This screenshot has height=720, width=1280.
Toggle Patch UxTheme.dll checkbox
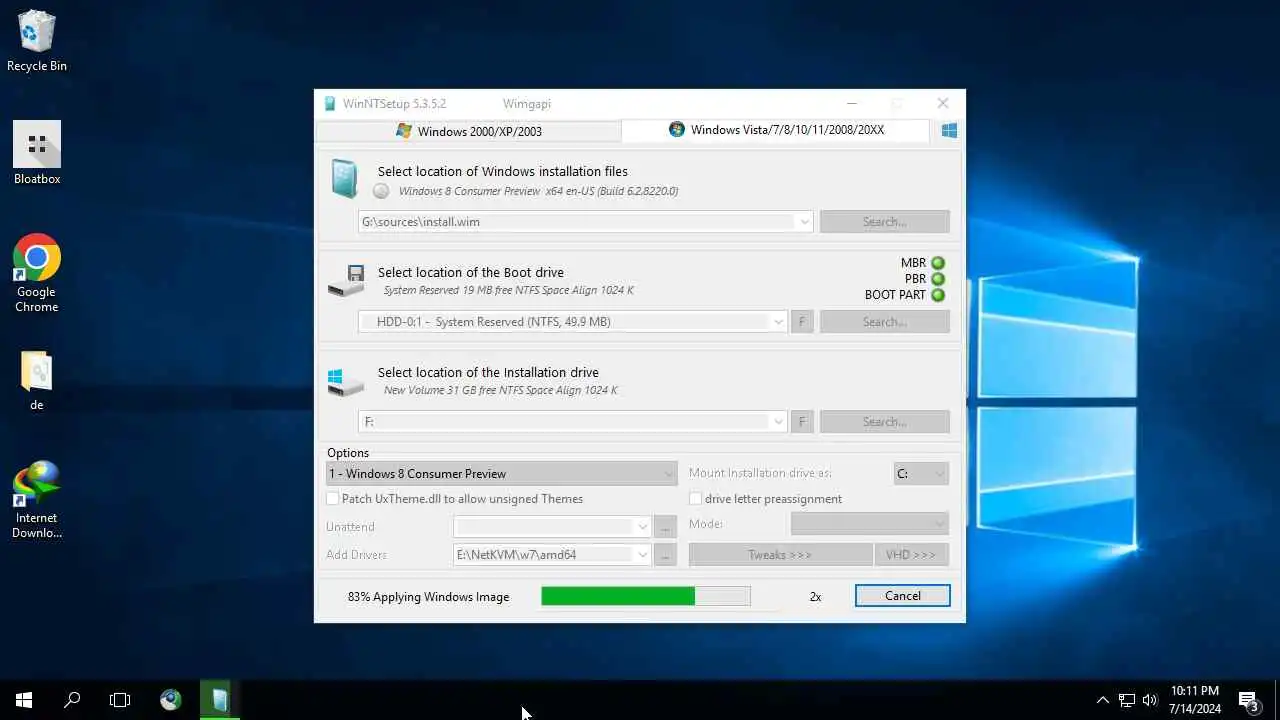coord(333,499)
